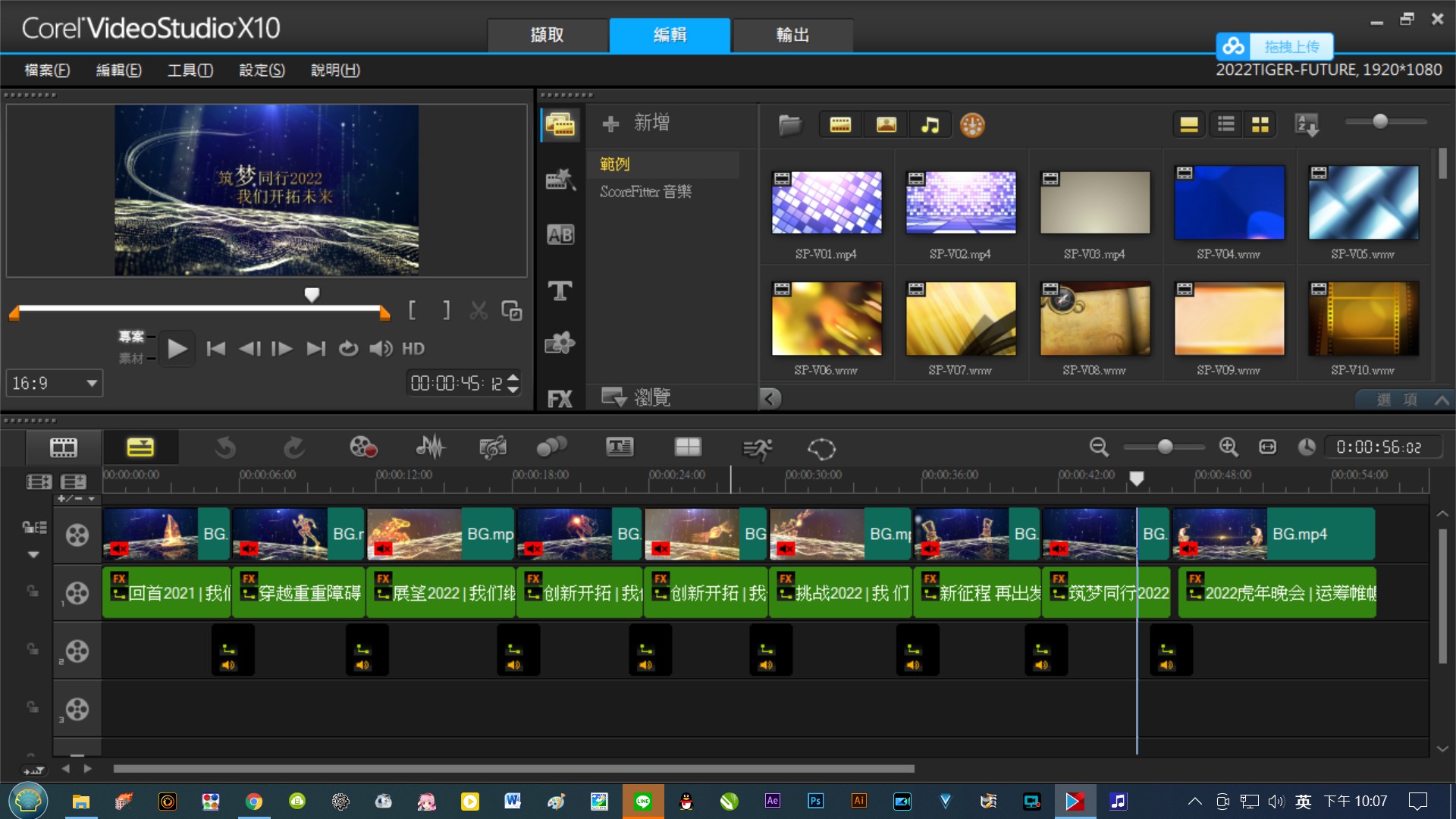This screenshot has width=1456, height=819.
Task: Toggle repeat playback
Action: coord(348,349)
